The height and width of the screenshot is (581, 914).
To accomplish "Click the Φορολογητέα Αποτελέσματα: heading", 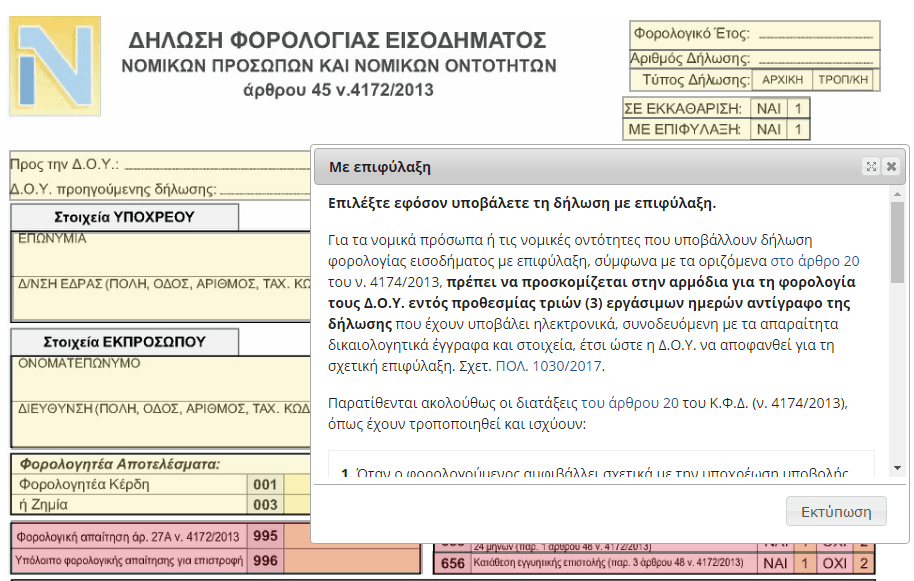I will [119, 464].
